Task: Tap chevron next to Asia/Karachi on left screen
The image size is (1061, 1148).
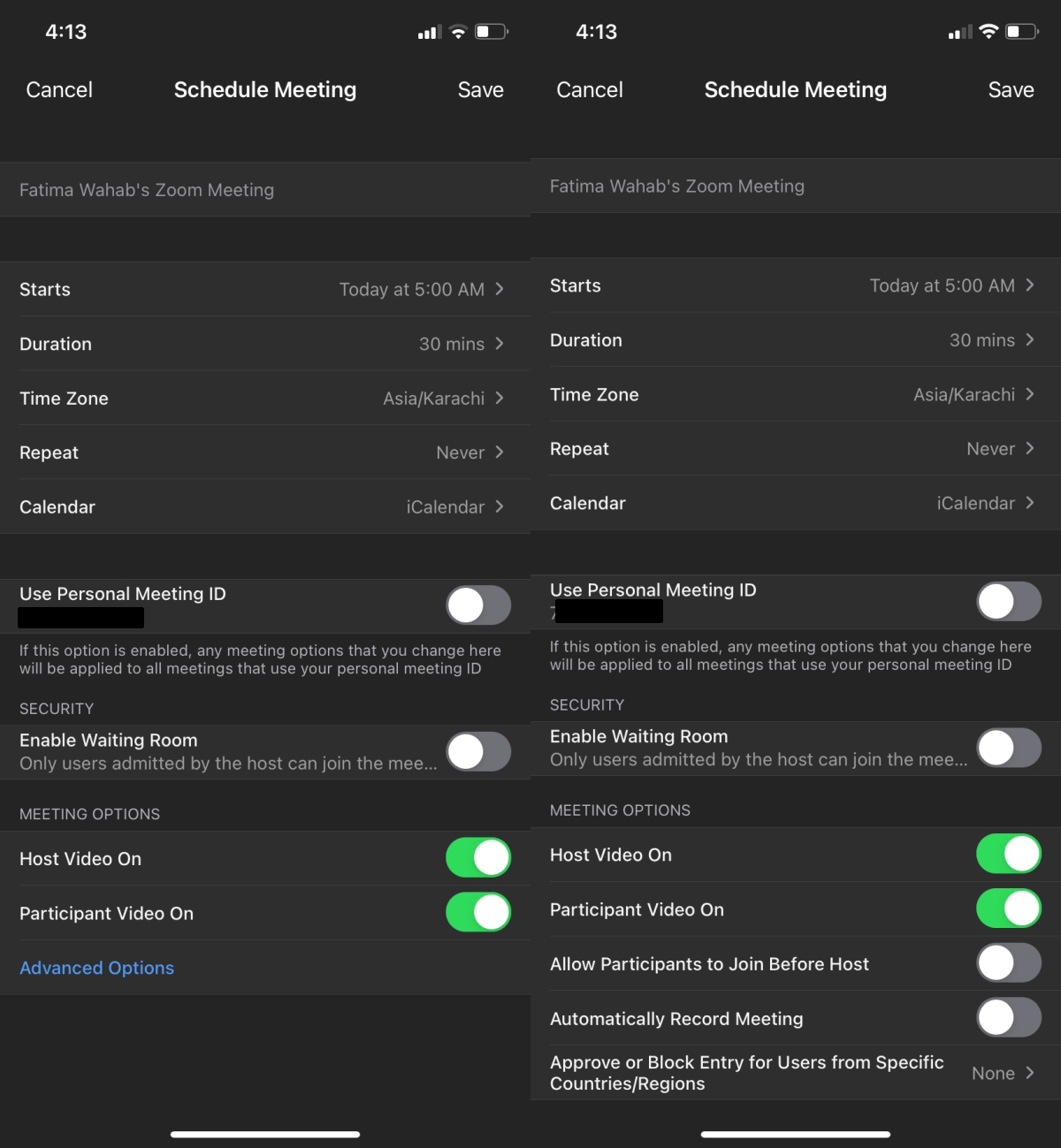Action: (500, 398)
